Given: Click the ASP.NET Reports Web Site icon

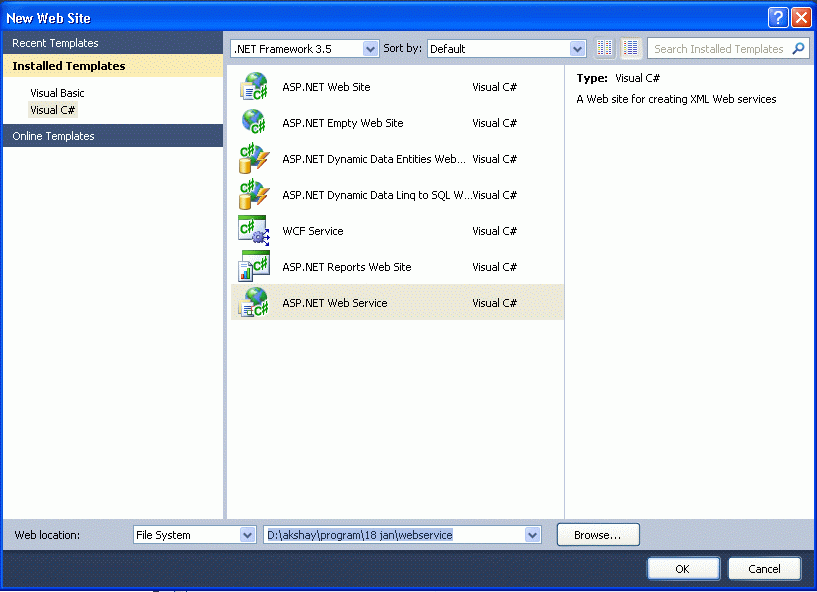Looking at the screenshot, I should click(254, 266).
